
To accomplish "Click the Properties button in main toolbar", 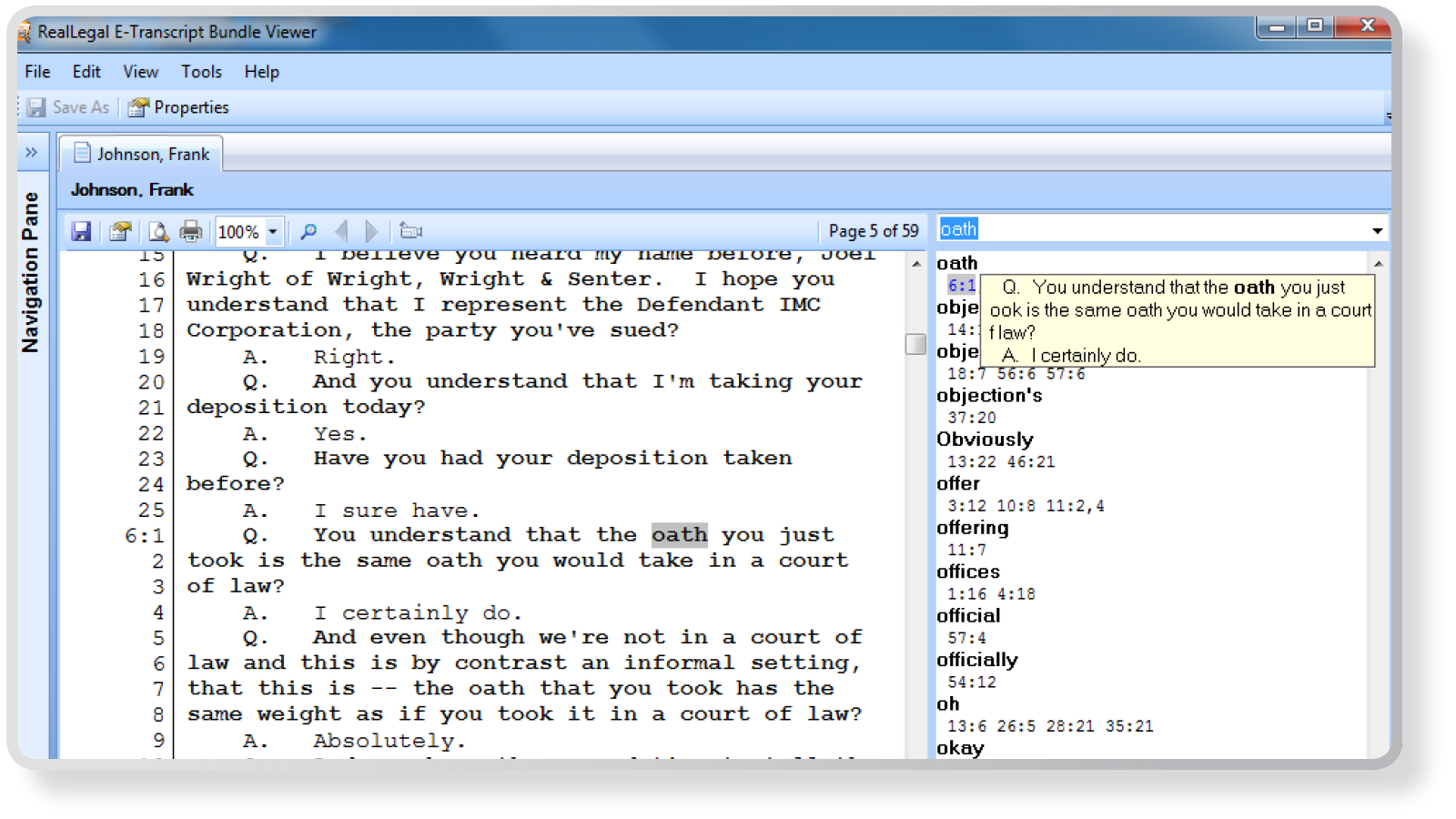I will coord(179,107).
